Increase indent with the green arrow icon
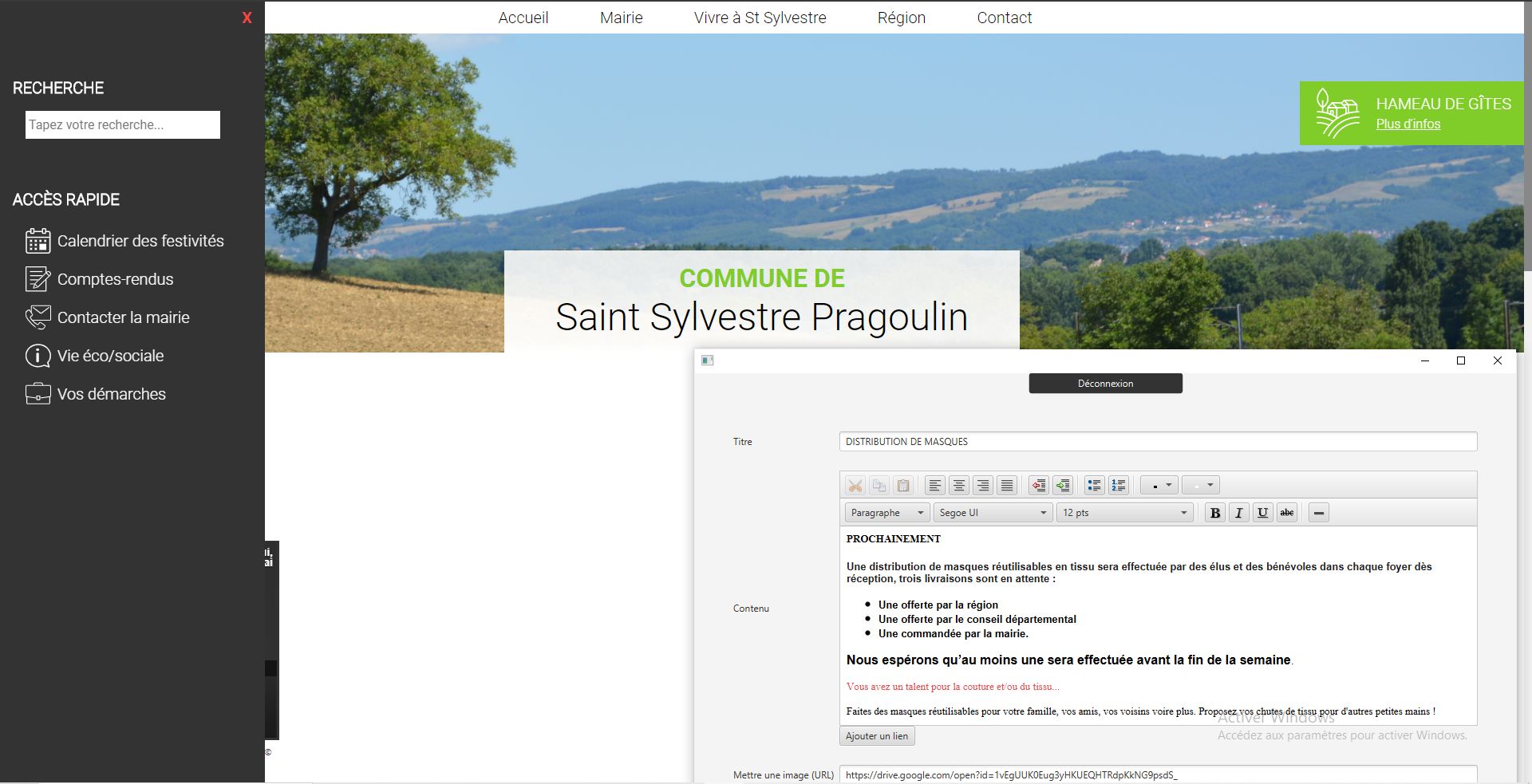Screen dimensions: 1532x784 [1063, 485]
